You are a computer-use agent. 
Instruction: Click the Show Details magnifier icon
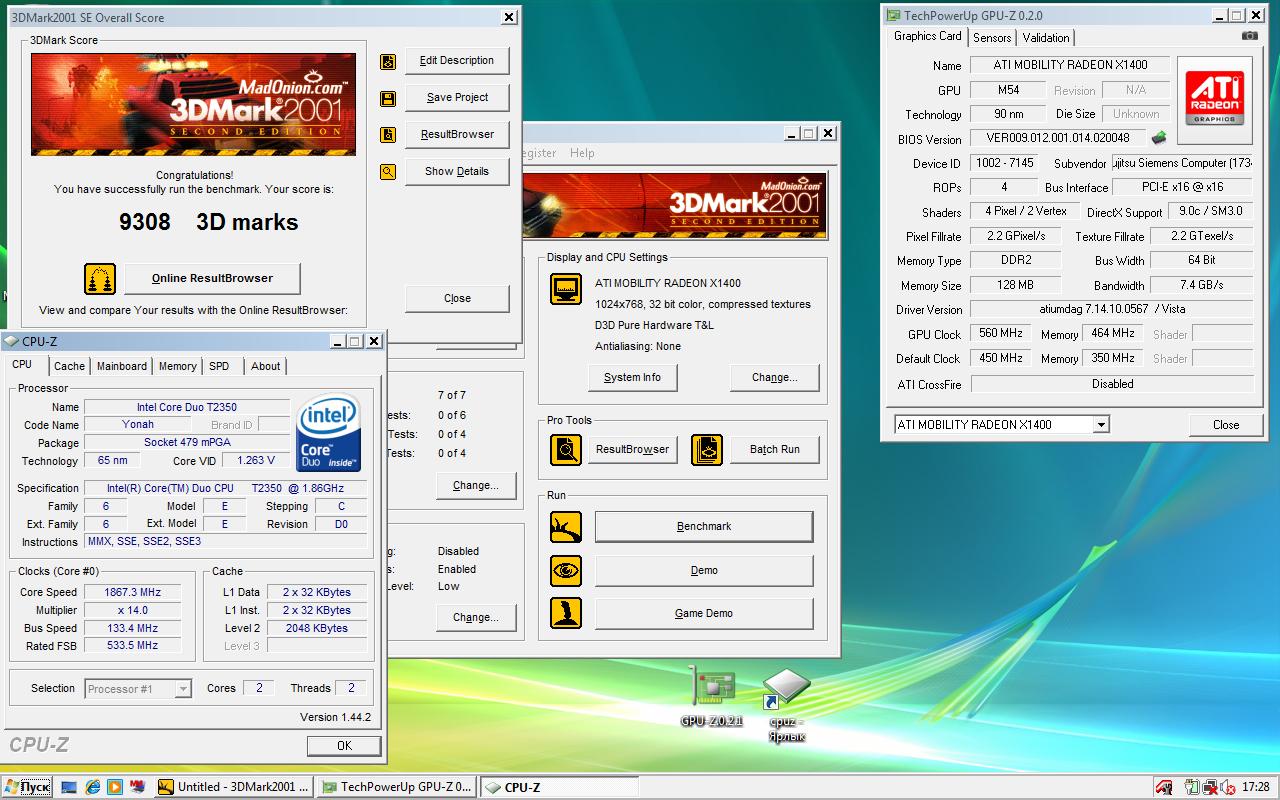tap(388, 172)
